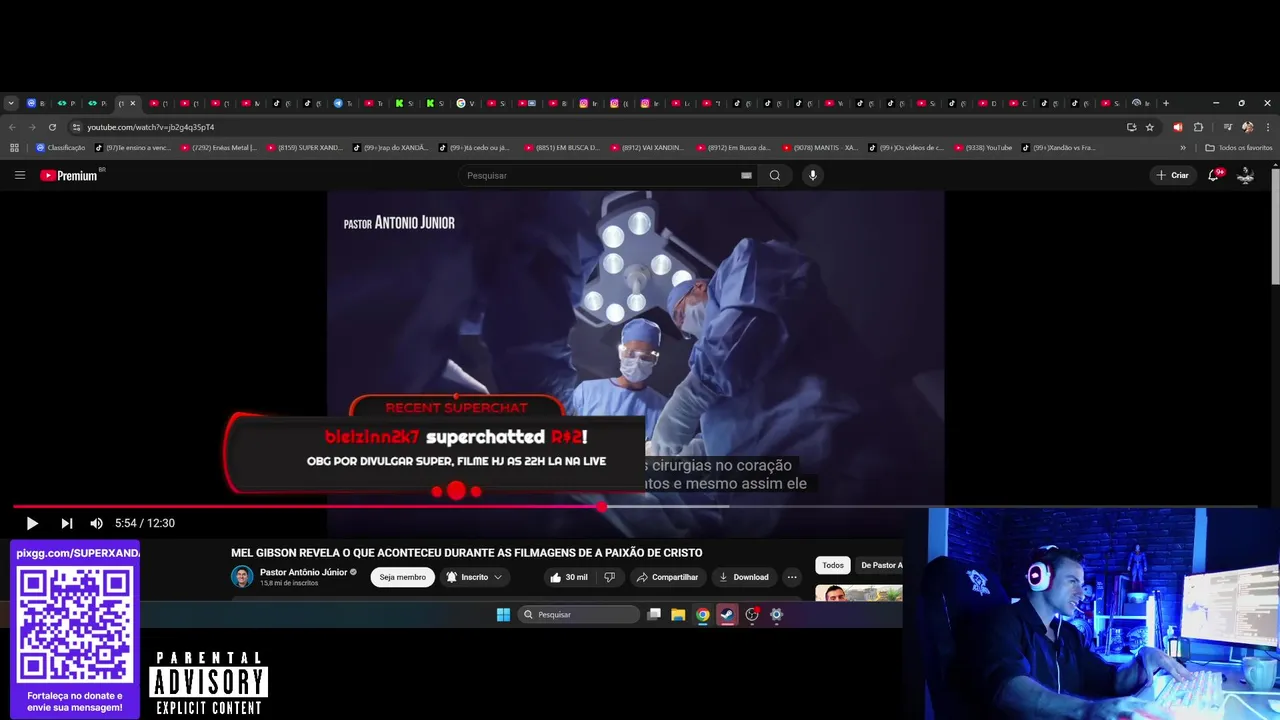Screen dimensions: 1280x720
Task: Go to YouTube Premium home logo
Action: click(x=70, y=175)
